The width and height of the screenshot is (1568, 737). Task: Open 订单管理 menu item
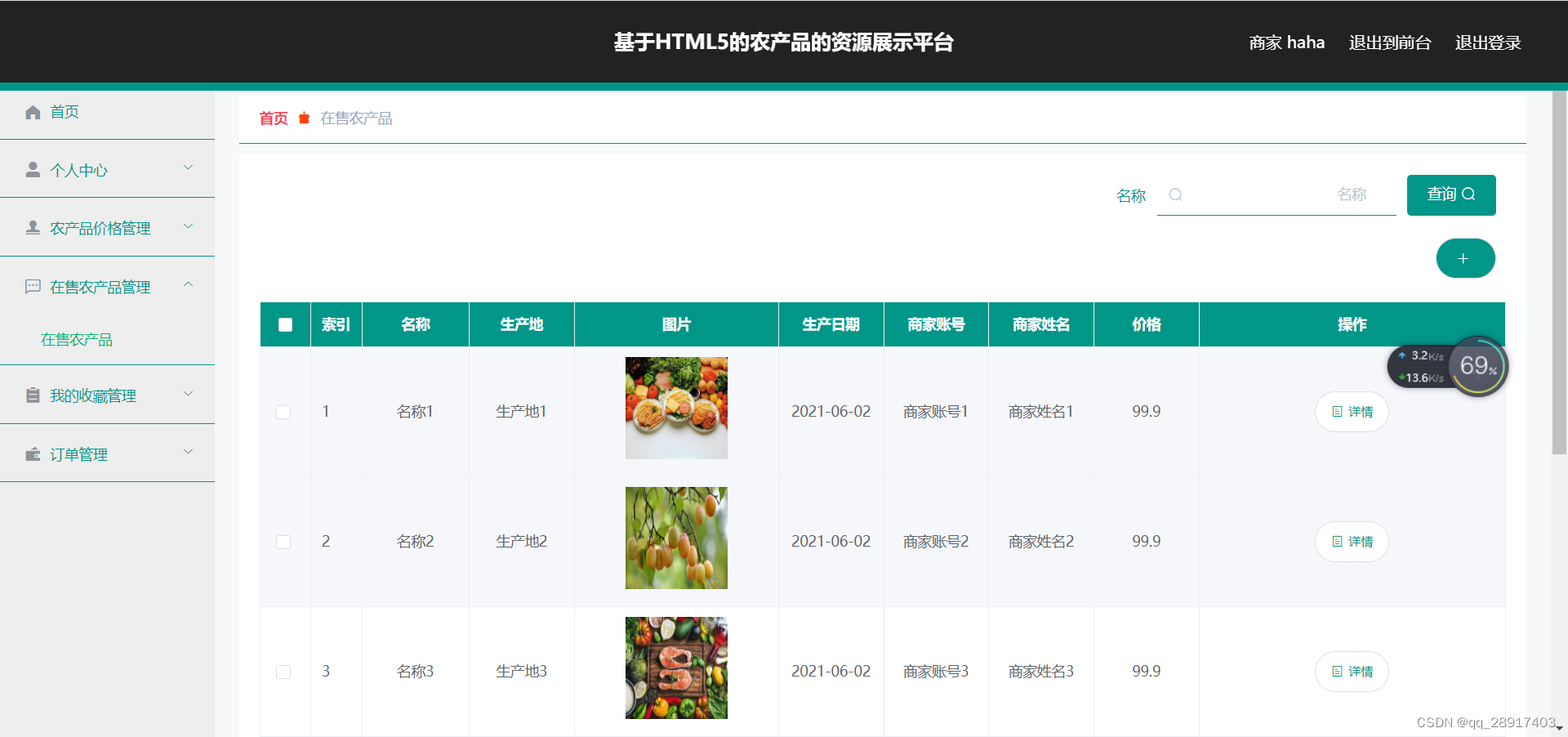[107, 454]
